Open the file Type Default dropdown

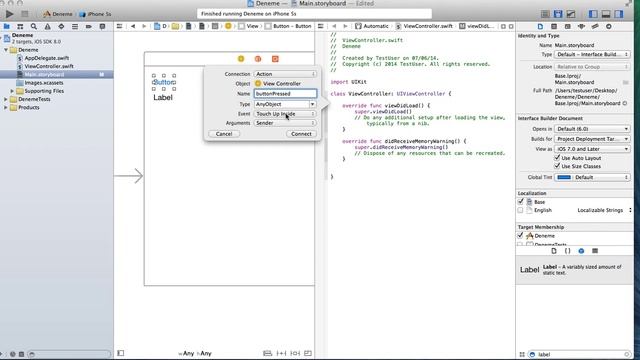click(592, 54)
